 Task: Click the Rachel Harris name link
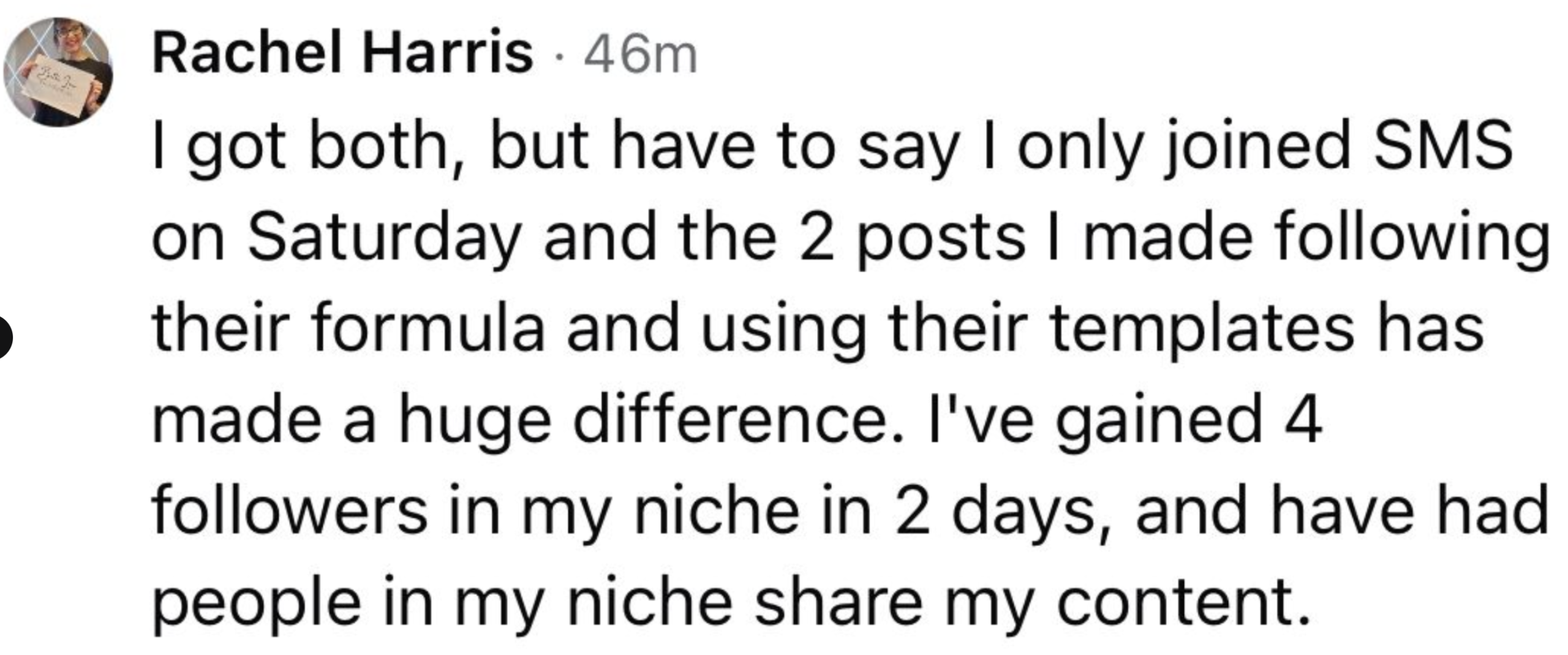pos(342,54)
